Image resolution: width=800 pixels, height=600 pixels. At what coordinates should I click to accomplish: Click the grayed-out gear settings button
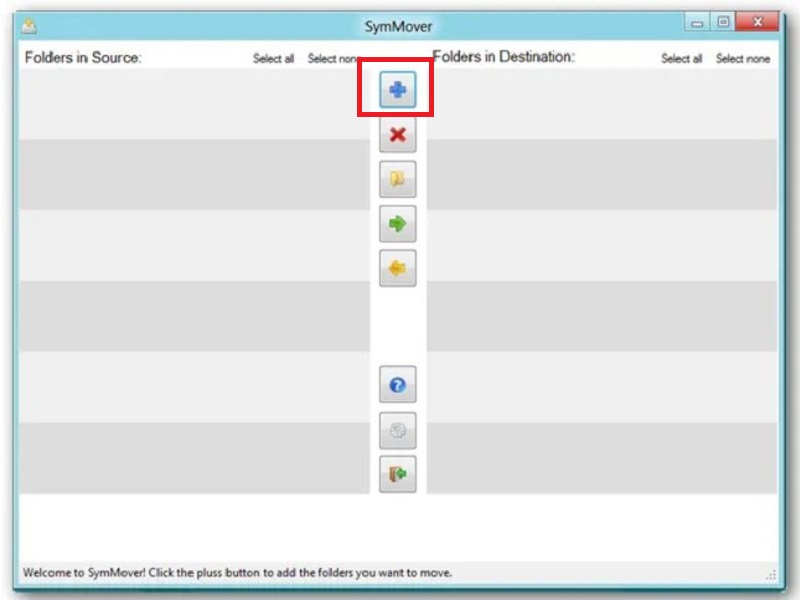[x=397, y=430]
